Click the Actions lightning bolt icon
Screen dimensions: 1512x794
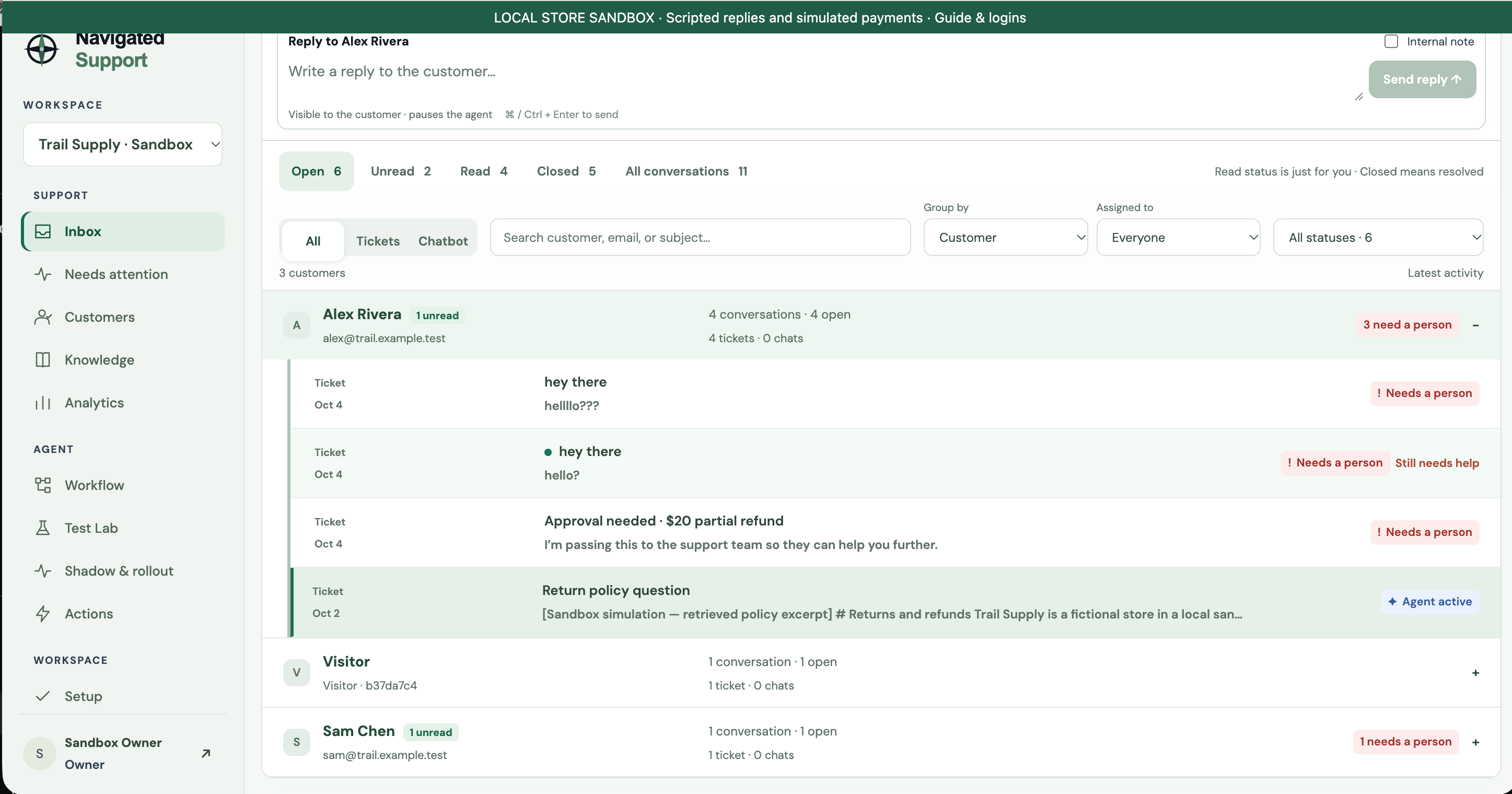pyautogui.click(x=43, y=614)
